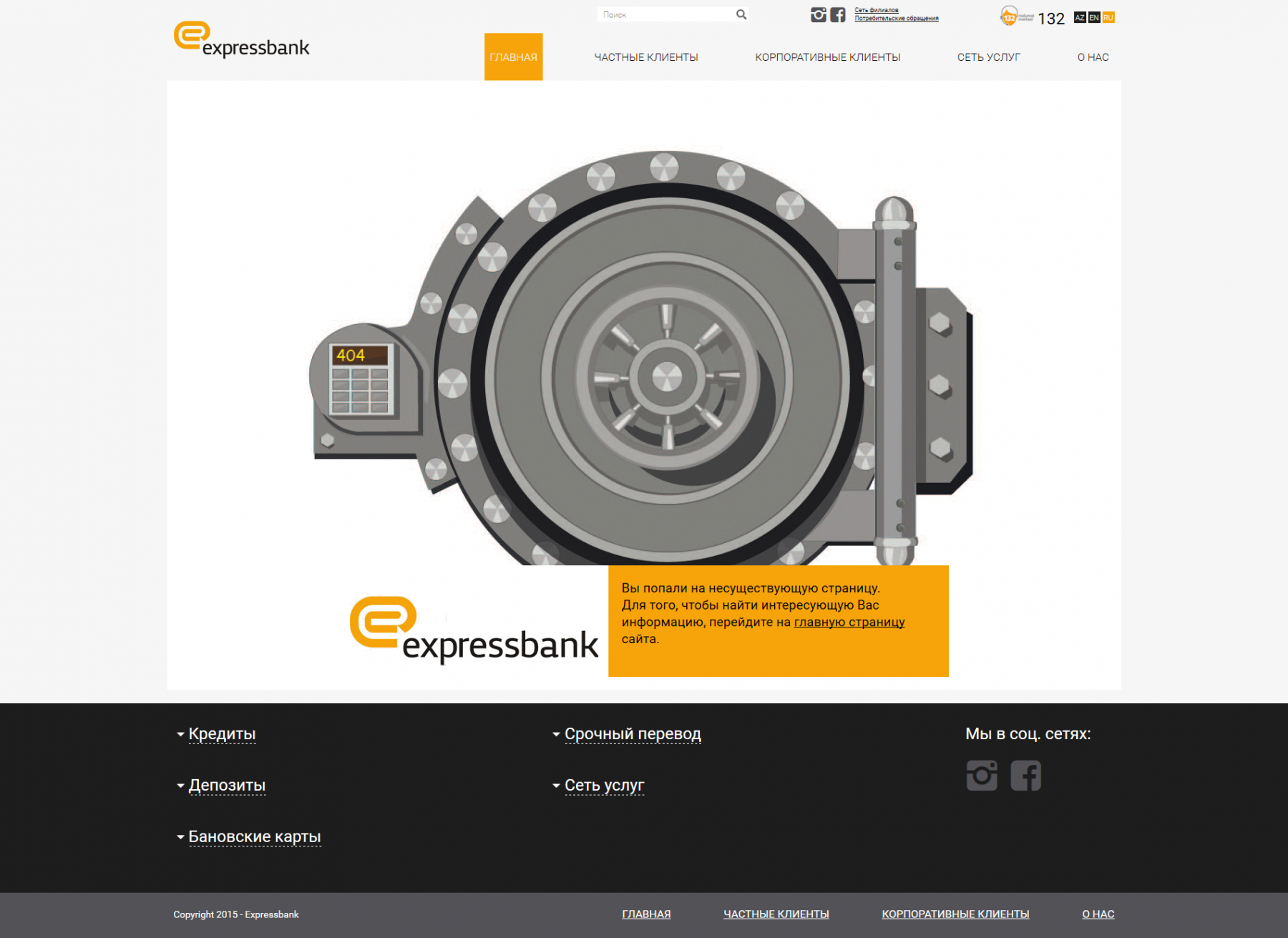Click the footer ЧАСТНЫЕ КЛИЕНТЫ link
The height and width of the screenshot is (938, 1288).
(x=776, y=914)
